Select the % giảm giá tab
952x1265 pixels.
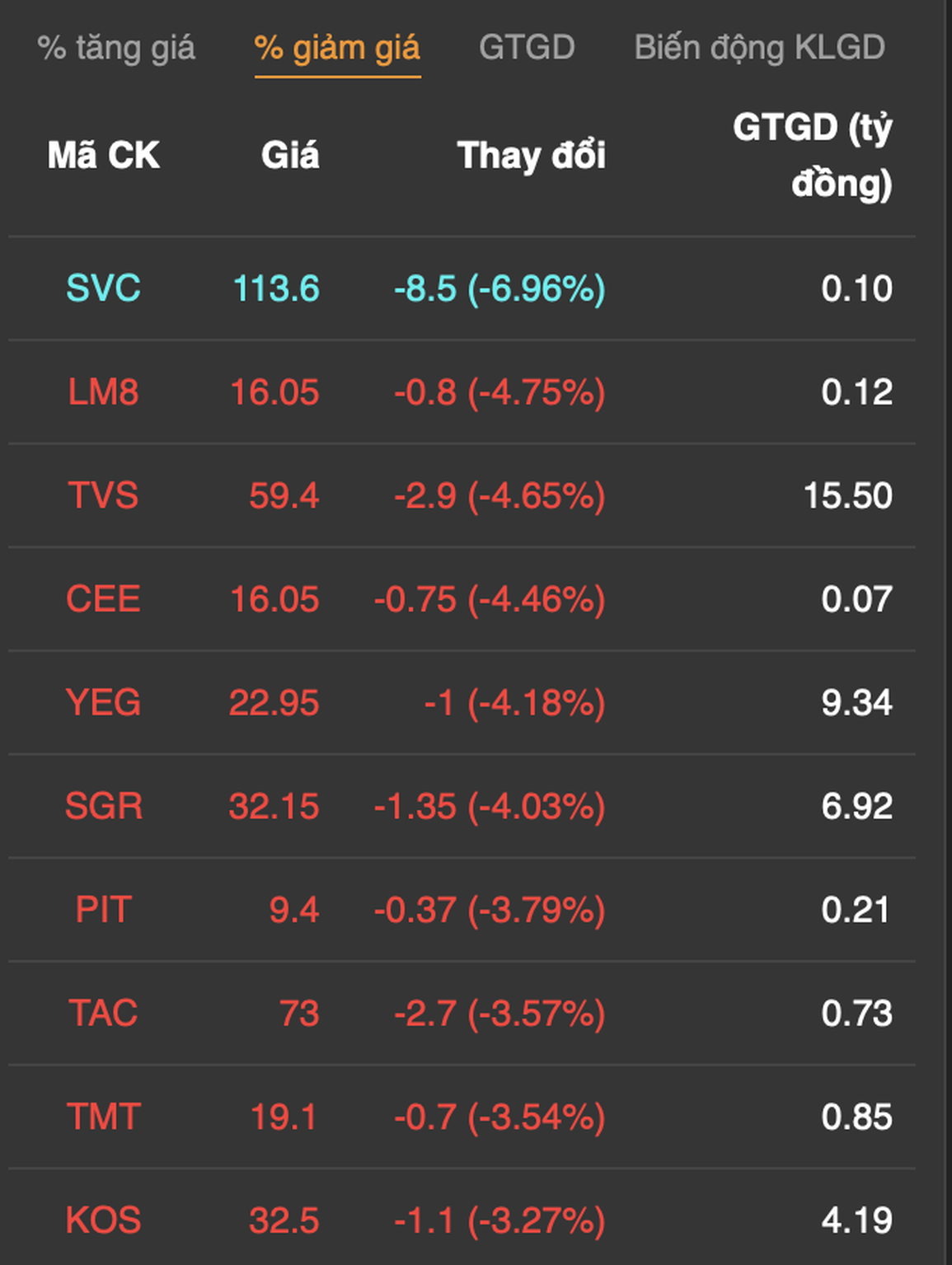coord(337,48)
